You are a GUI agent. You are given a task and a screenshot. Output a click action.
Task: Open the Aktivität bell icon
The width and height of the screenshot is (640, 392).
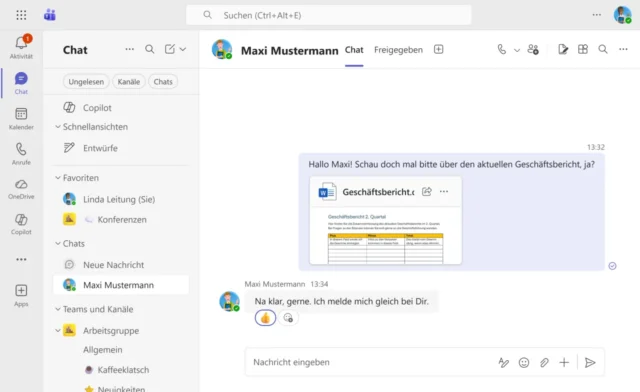click(21, 42)
